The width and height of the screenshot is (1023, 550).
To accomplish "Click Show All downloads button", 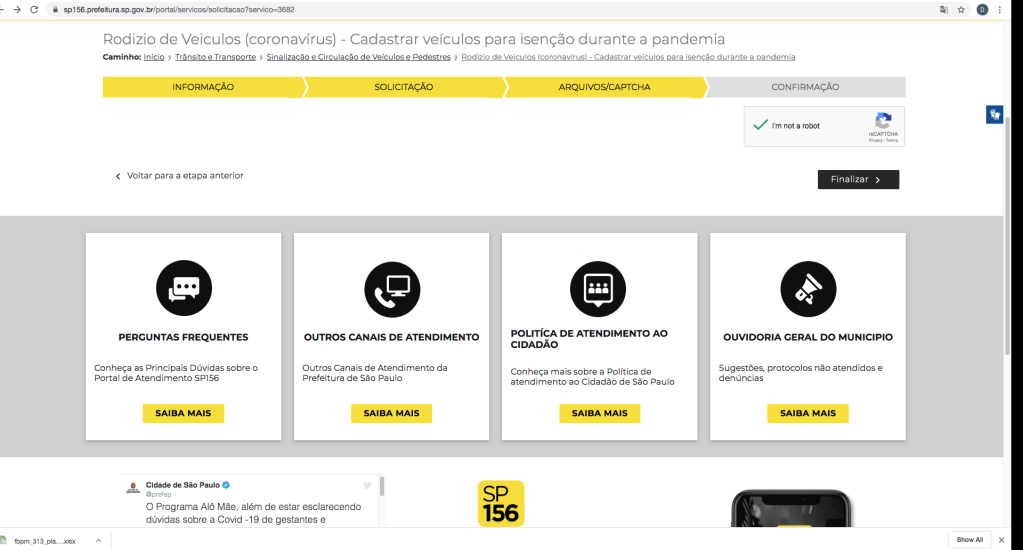I will click(970, 540).
